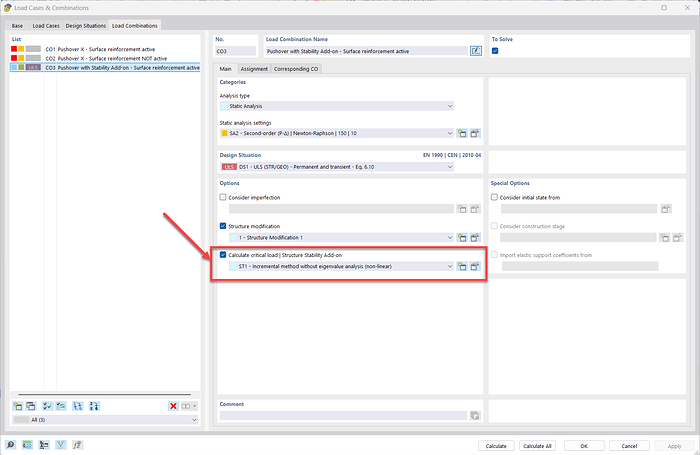Open the Analysis type dropdown
Viewport: 700px width, 455px height.
pos(337,105)
